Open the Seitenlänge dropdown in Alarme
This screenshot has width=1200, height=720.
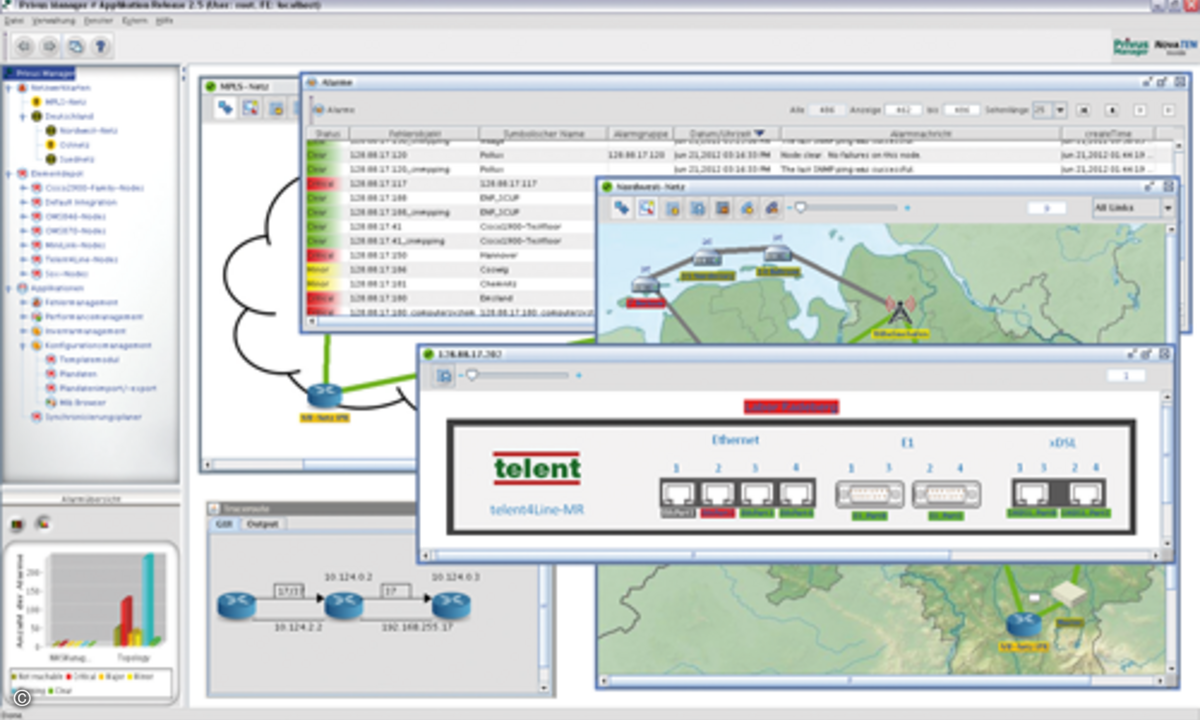(1060, 110)
